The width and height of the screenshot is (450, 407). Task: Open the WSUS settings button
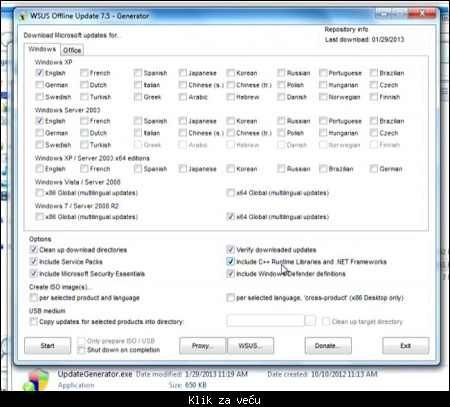[x=251, y=346]
